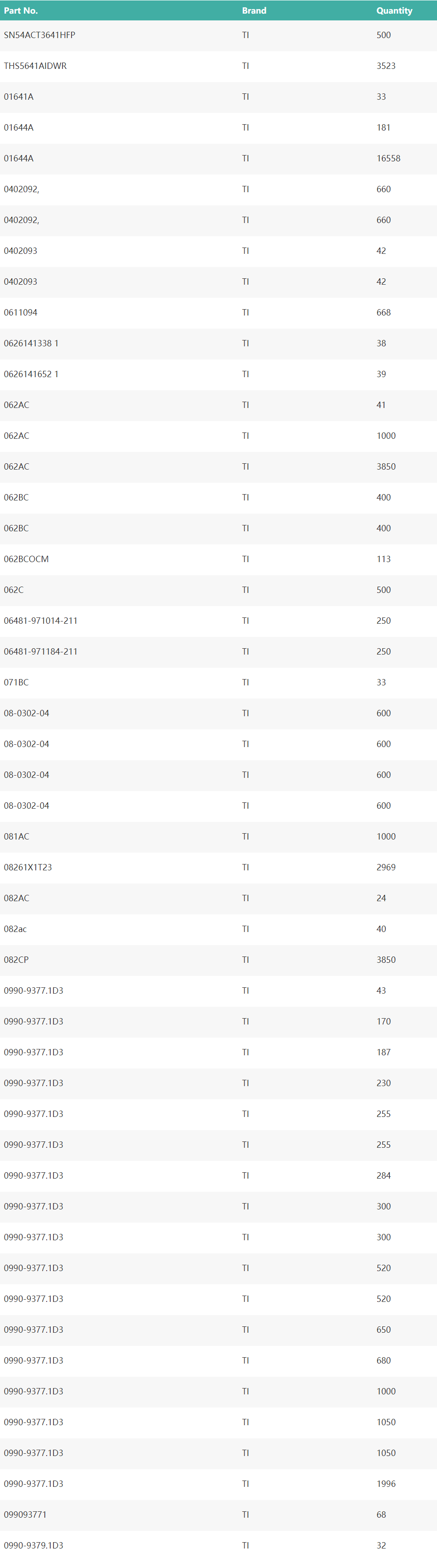Select the 071BC part number
Image resolution: width=437 pixels, height=1568 pixels.
pos(16,682)
